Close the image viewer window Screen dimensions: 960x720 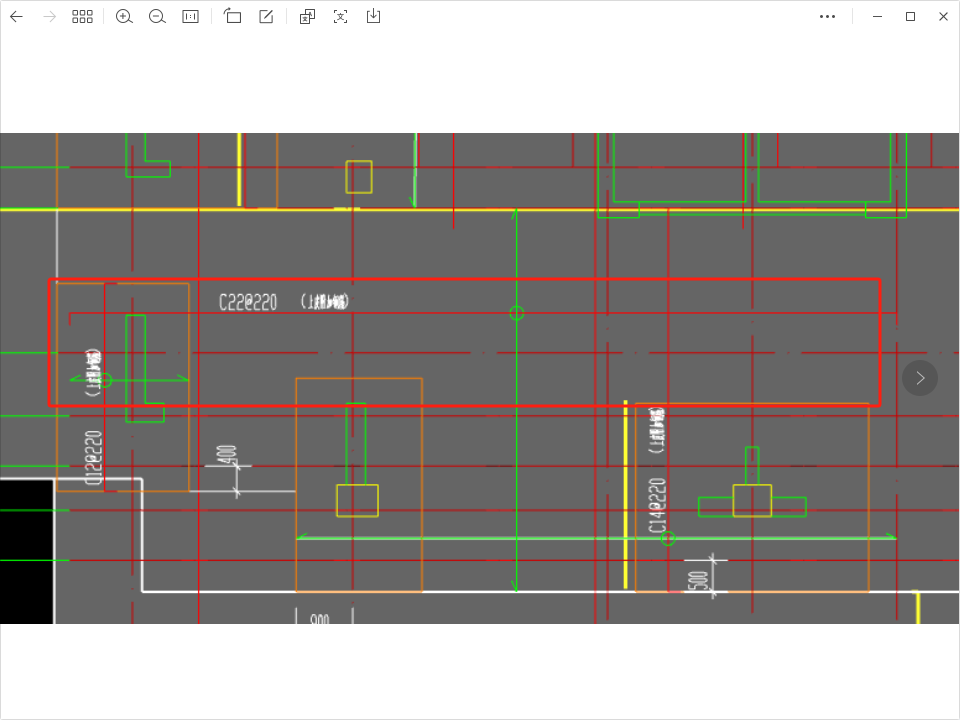[x=943, y=17]
